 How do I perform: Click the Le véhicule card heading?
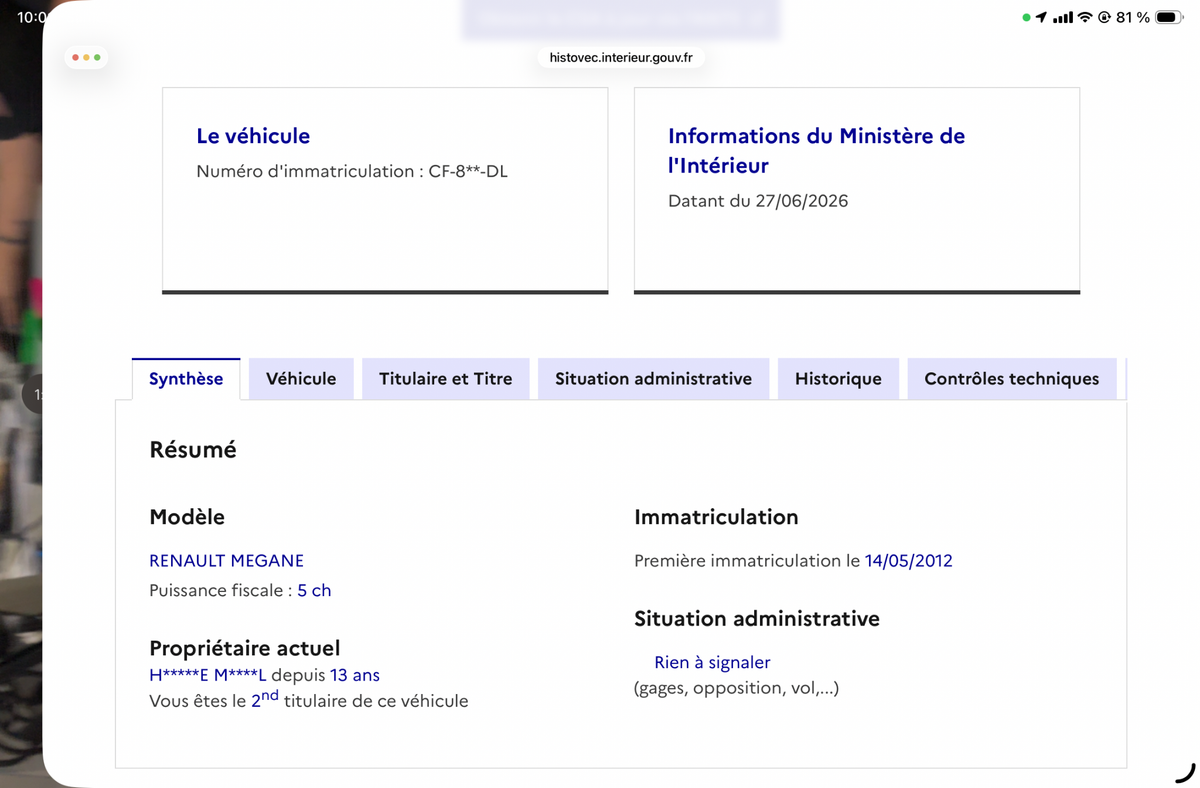253,136
